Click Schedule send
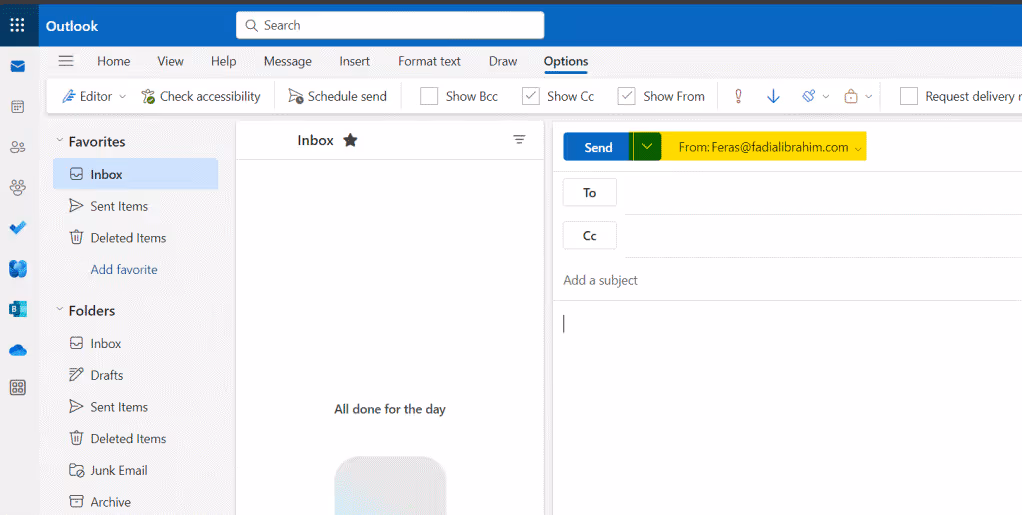Image resolution: width=1022 pixels, height=515 pixels. click(x=338, y=96)
